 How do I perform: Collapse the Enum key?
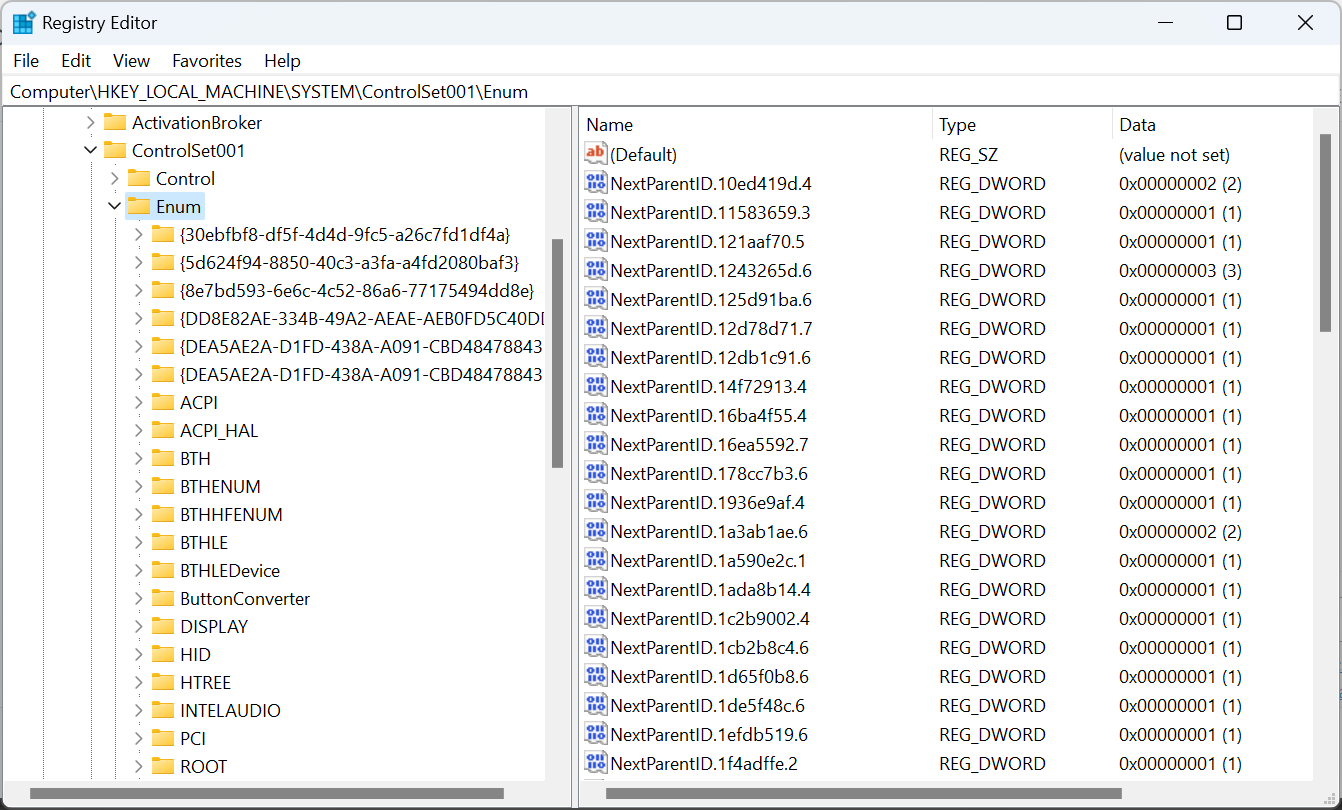(115, 206)
